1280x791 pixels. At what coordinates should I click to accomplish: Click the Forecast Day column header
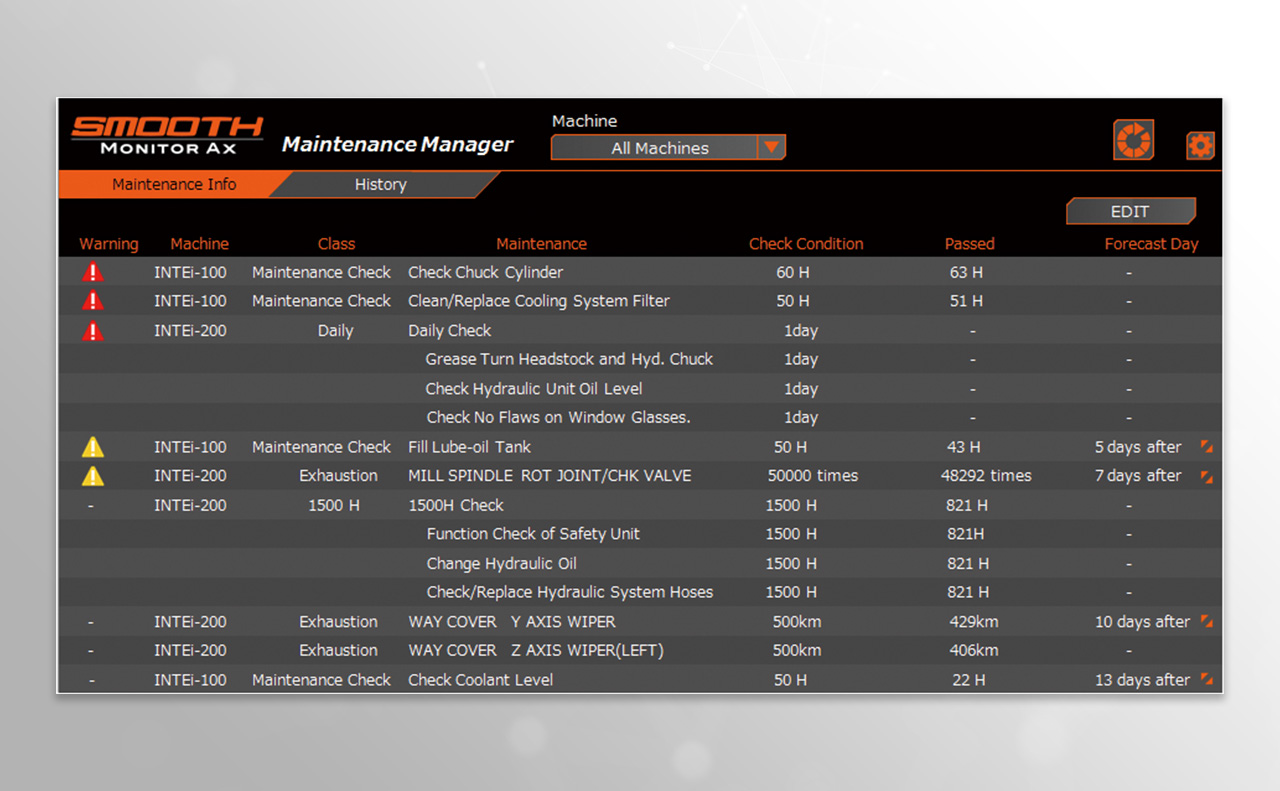click(1151, 243)
